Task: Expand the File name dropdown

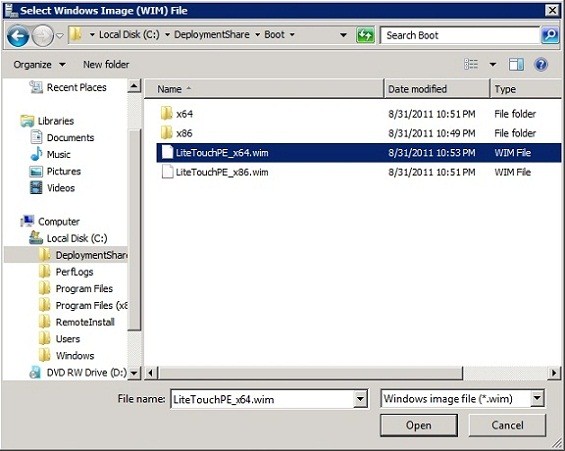Action: [360, 399]
